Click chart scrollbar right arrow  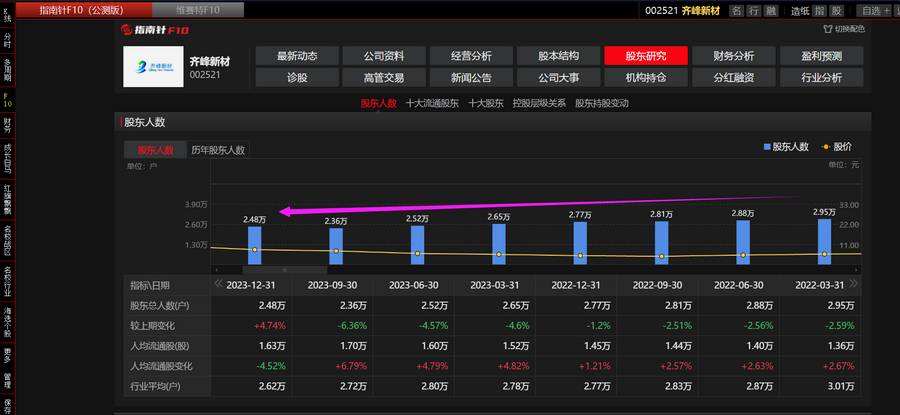[x=856, y=270]
